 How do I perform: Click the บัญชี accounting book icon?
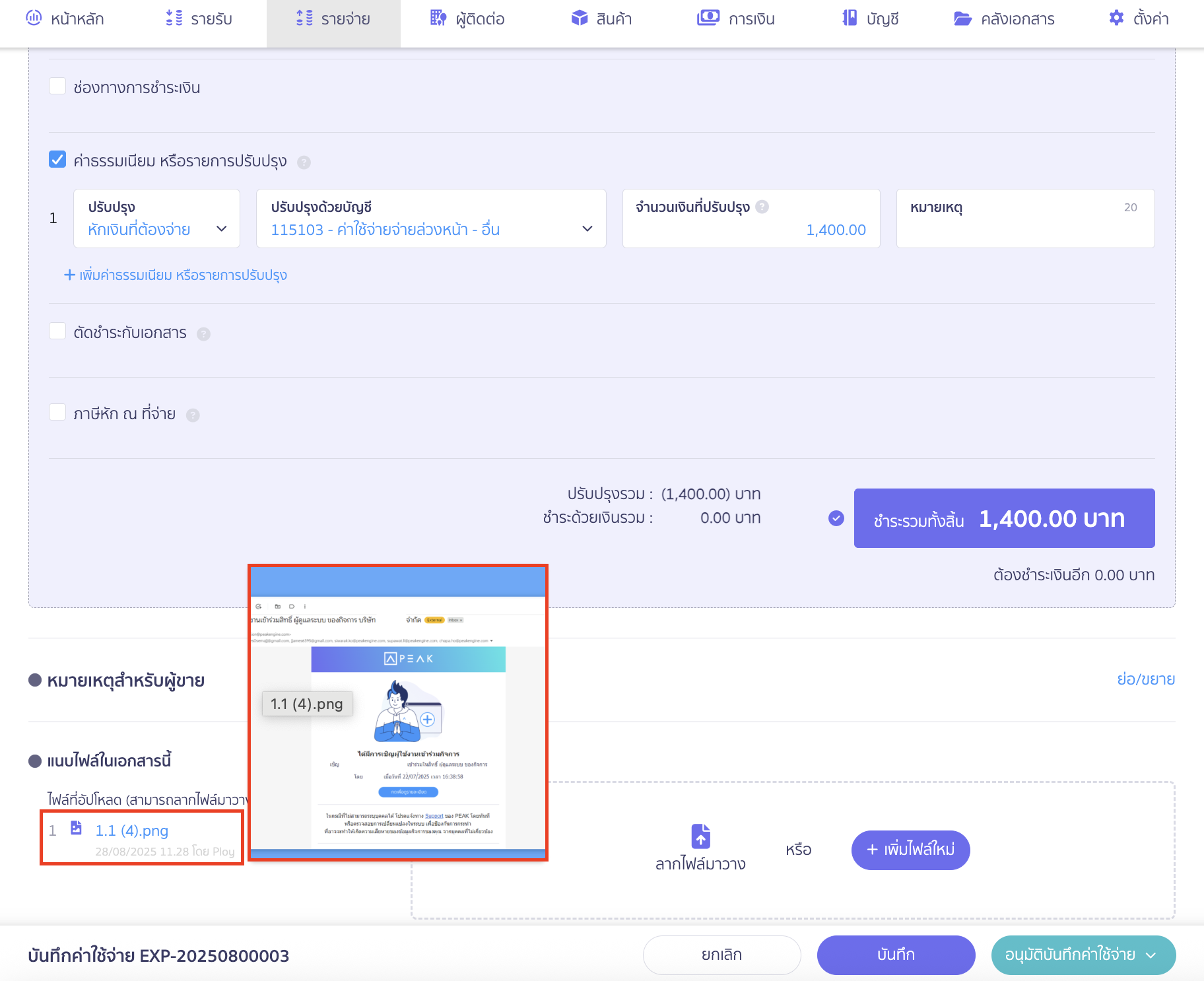[x=850, y=18]
